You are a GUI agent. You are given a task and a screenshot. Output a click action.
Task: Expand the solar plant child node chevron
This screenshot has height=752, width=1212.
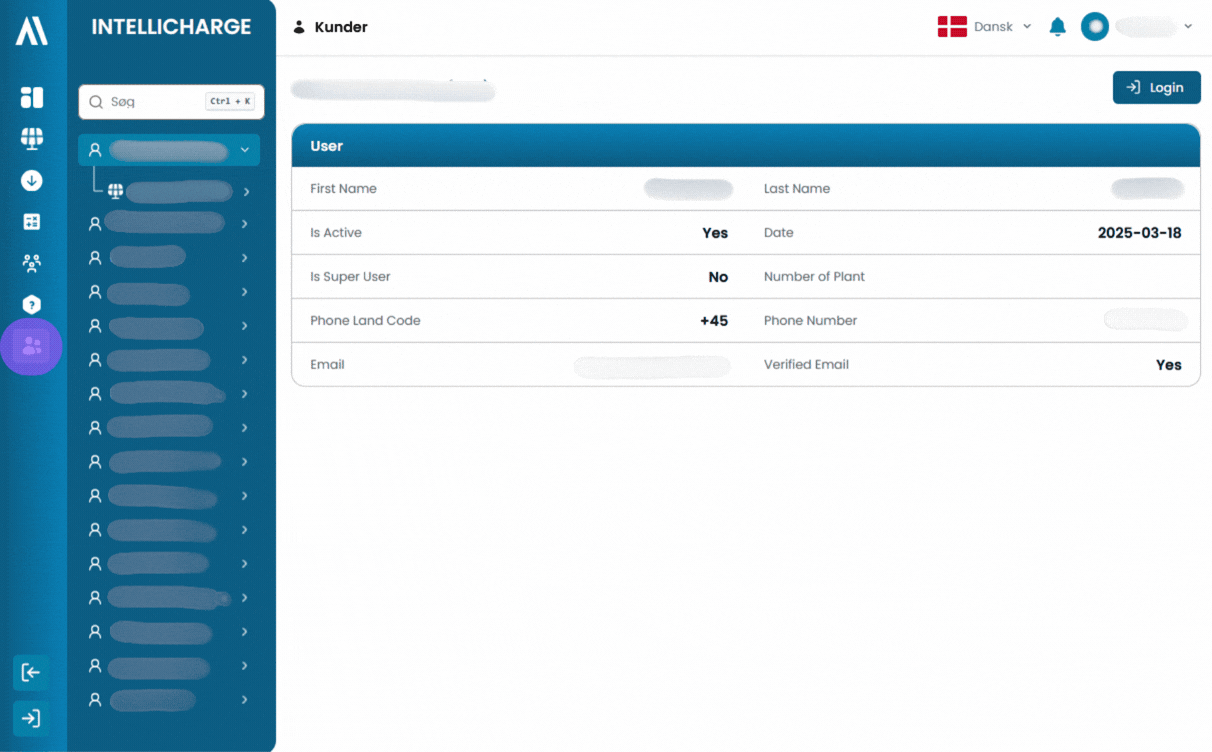click(246, 191)
